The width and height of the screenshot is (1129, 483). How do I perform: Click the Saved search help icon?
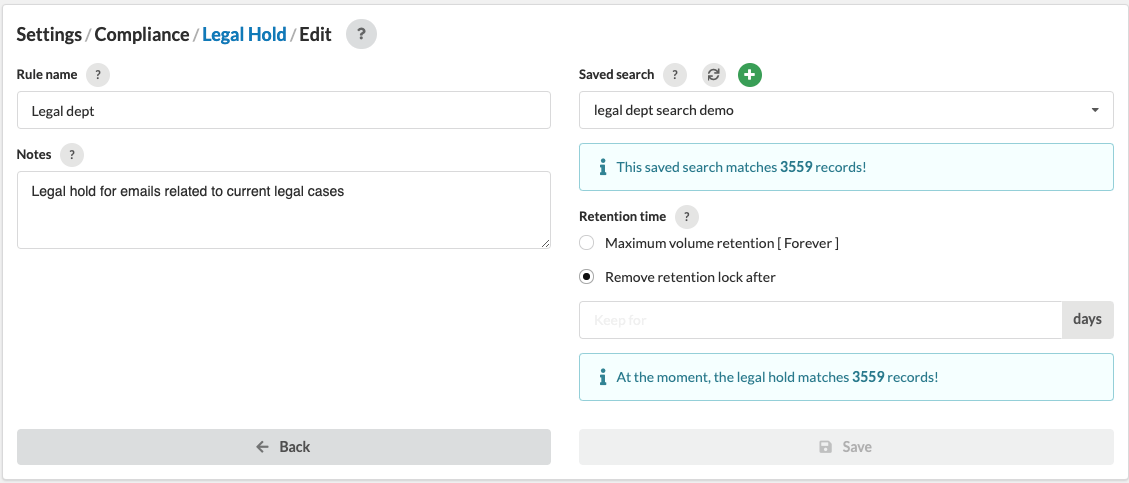675,75
